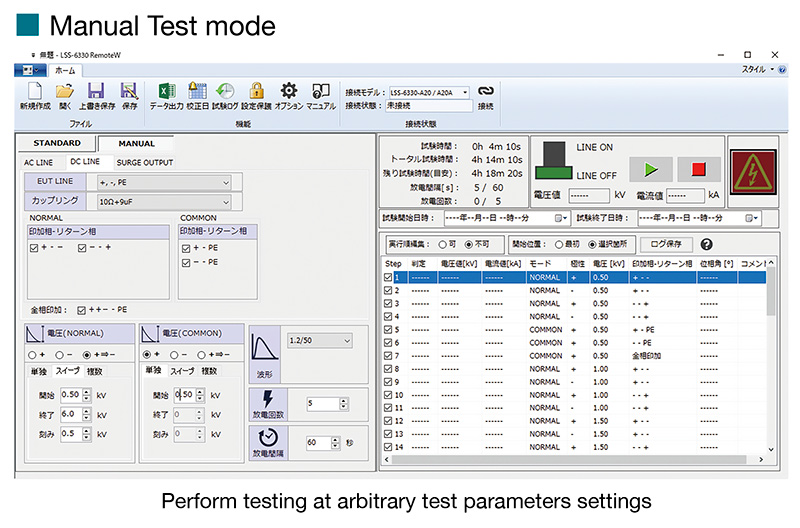Toggle the Step 5 row checkbox
800x528 pixels.
coord(389,329)
